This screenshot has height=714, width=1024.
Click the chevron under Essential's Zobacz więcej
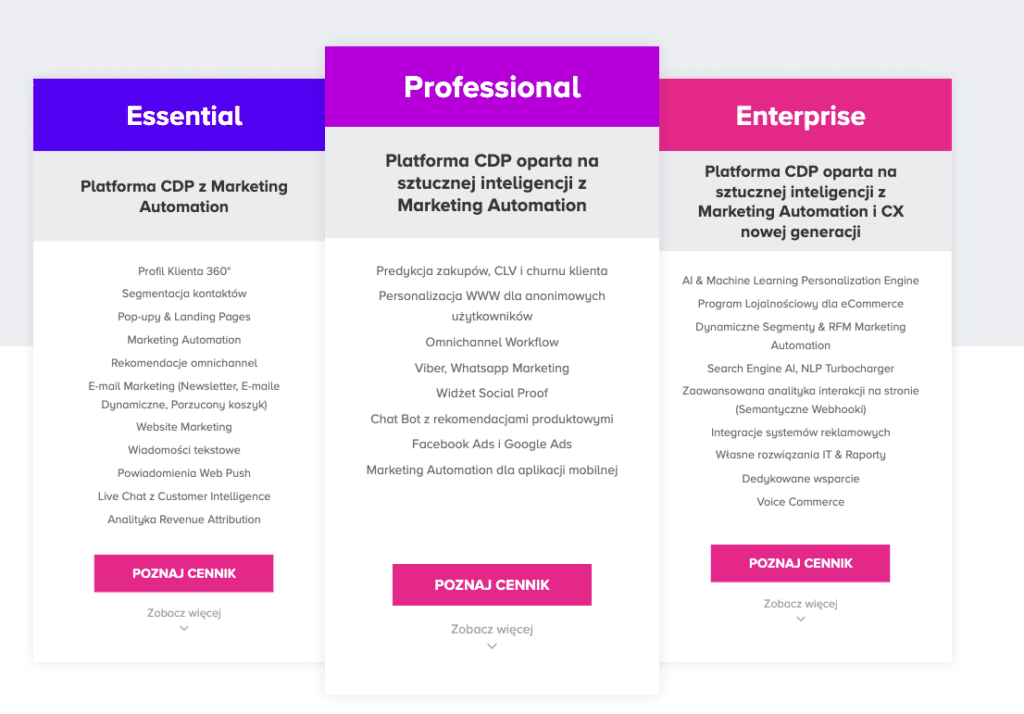(184, 628)
